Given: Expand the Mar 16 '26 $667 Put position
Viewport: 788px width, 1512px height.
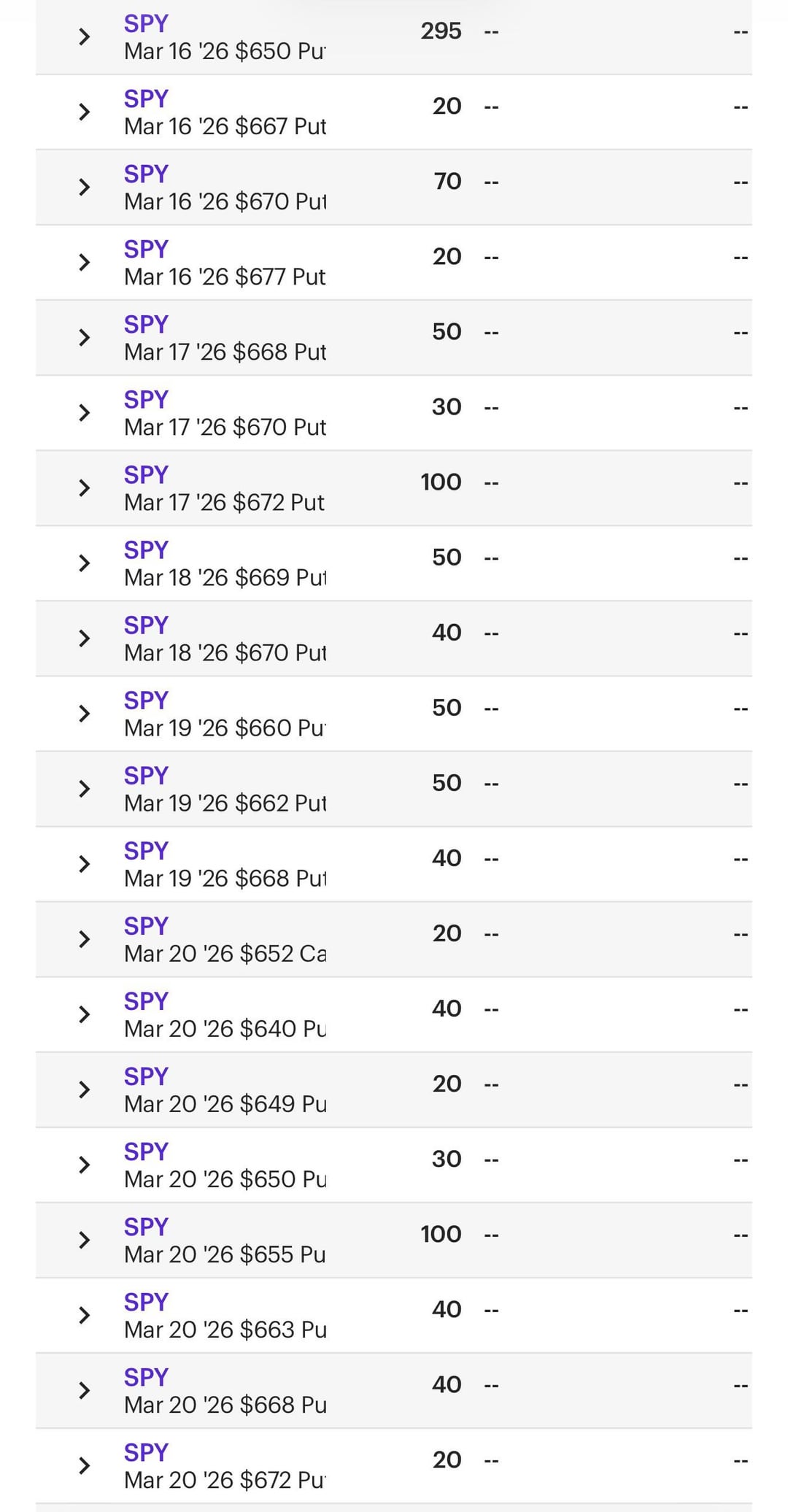Looking at the screenshot, I should (85, 112).
